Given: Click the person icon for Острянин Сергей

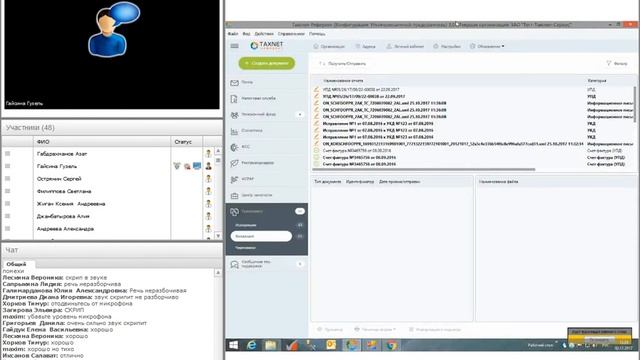Looking at the screenshot, I should click(x=209, y=178).
